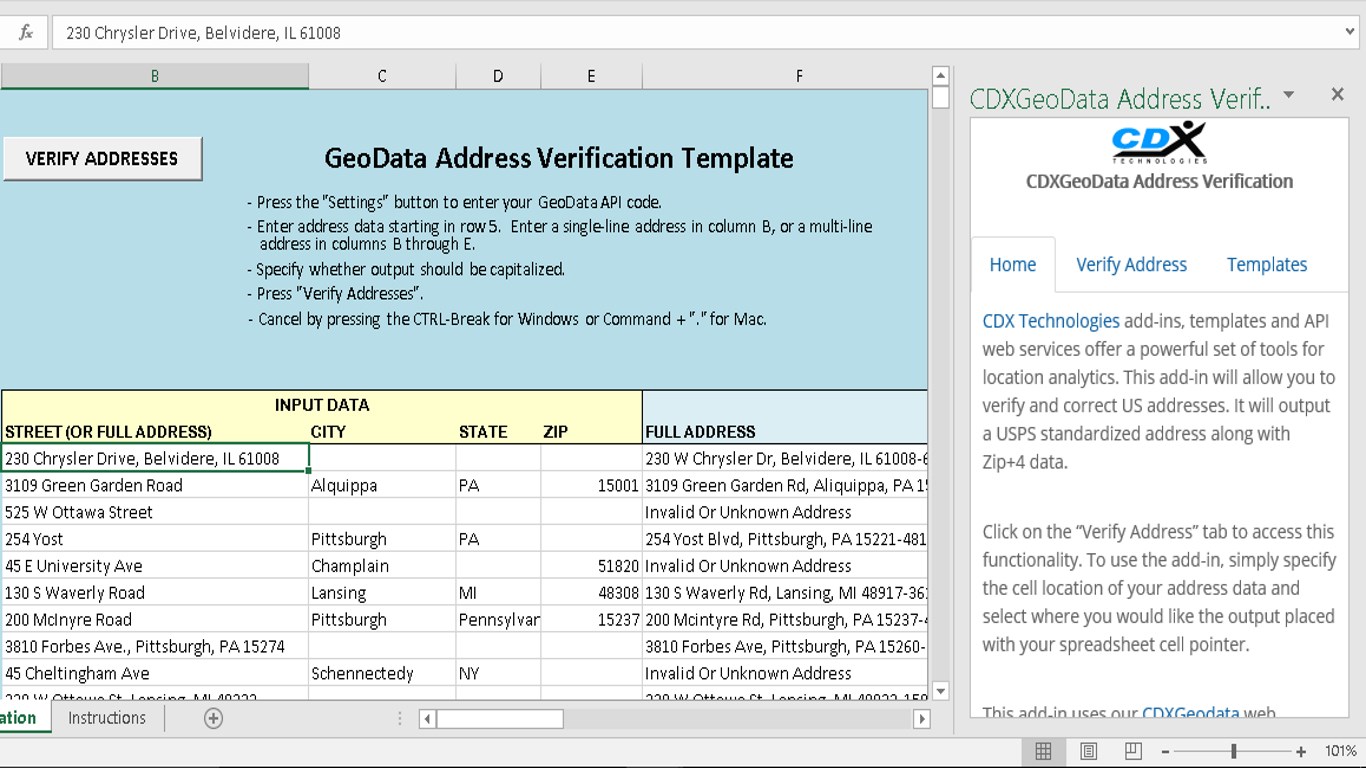
Task: Click the vertical scrollbar up arrow
Action: tap(940, 76)
